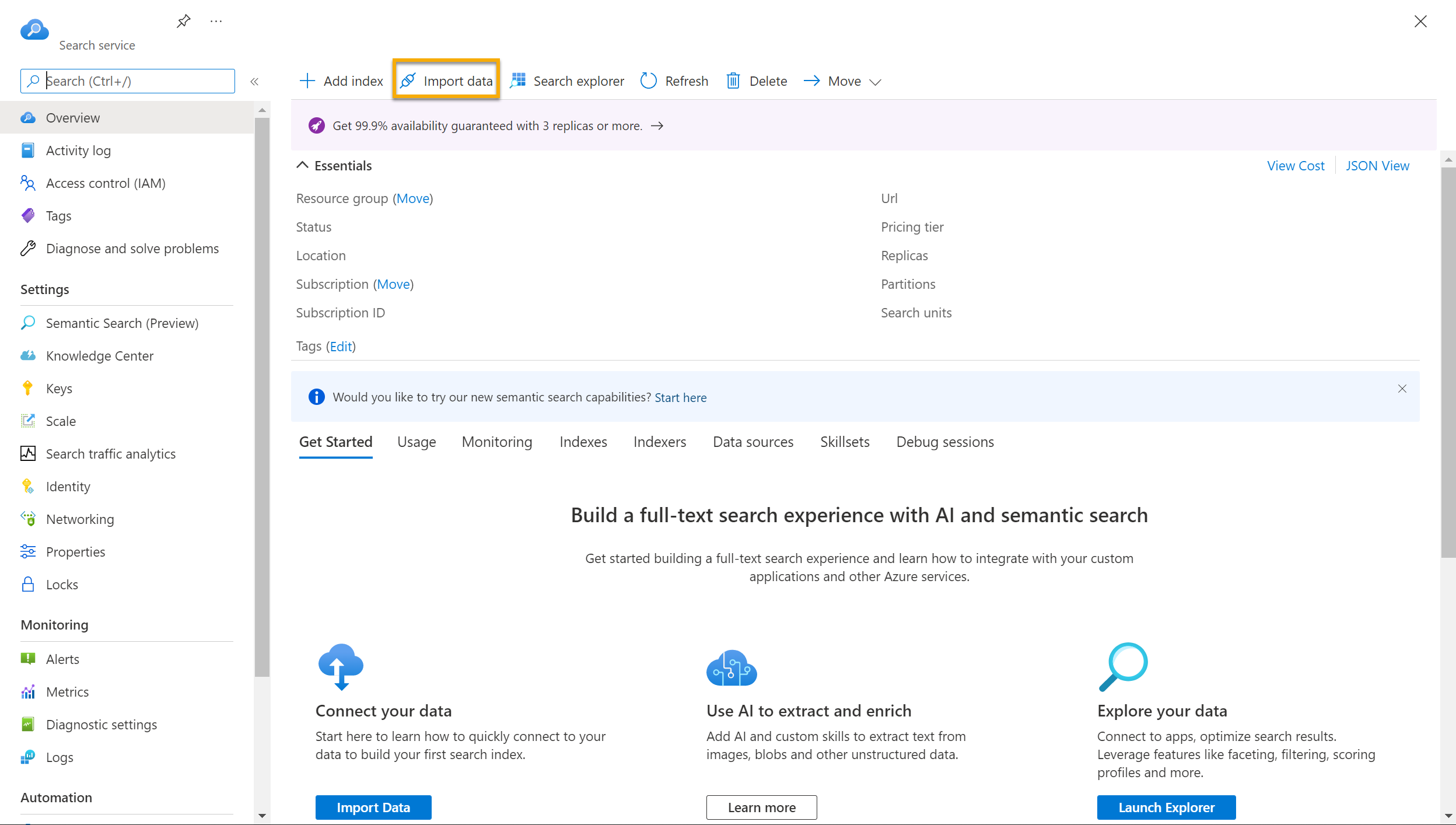Click the Edit tags link

(341, 346)
